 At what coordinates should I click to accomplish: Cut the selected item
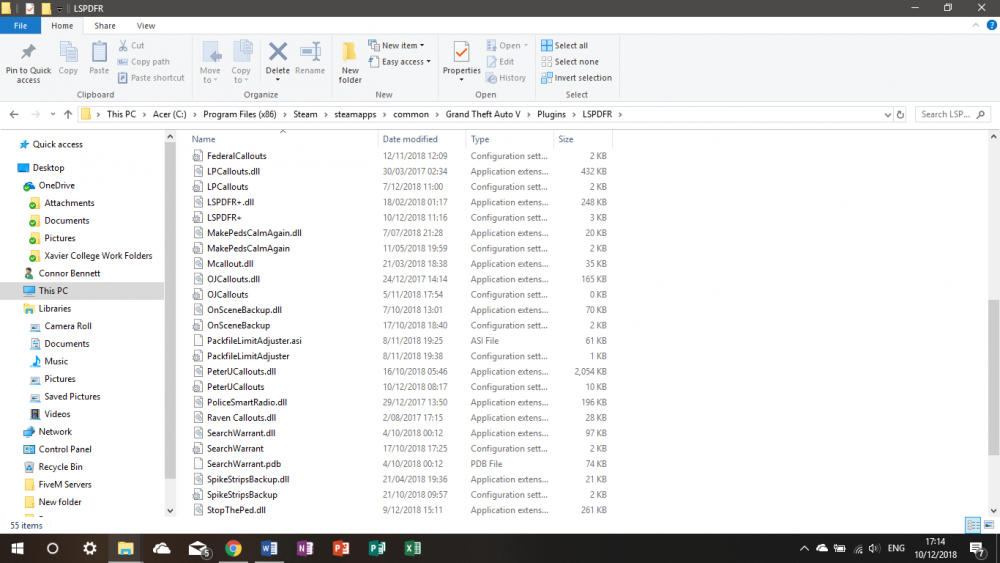pyautogui.click(x=131, y=45)
